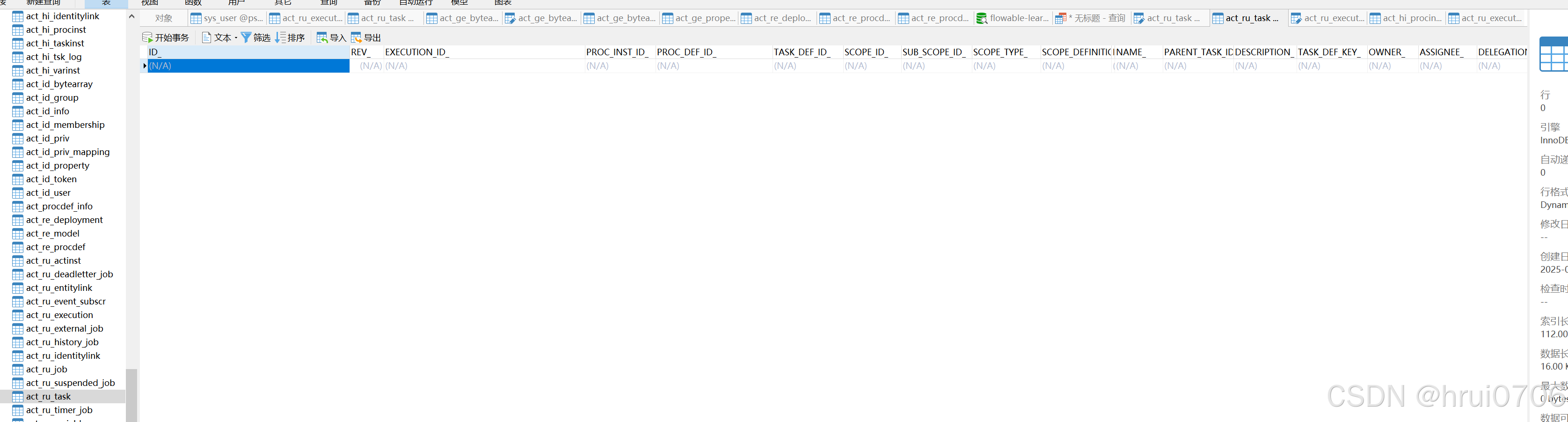Click the query icon on the 无标题 tab
Screen dimensions: 1568x422
pyautogui.click(x=1060, y=18)
